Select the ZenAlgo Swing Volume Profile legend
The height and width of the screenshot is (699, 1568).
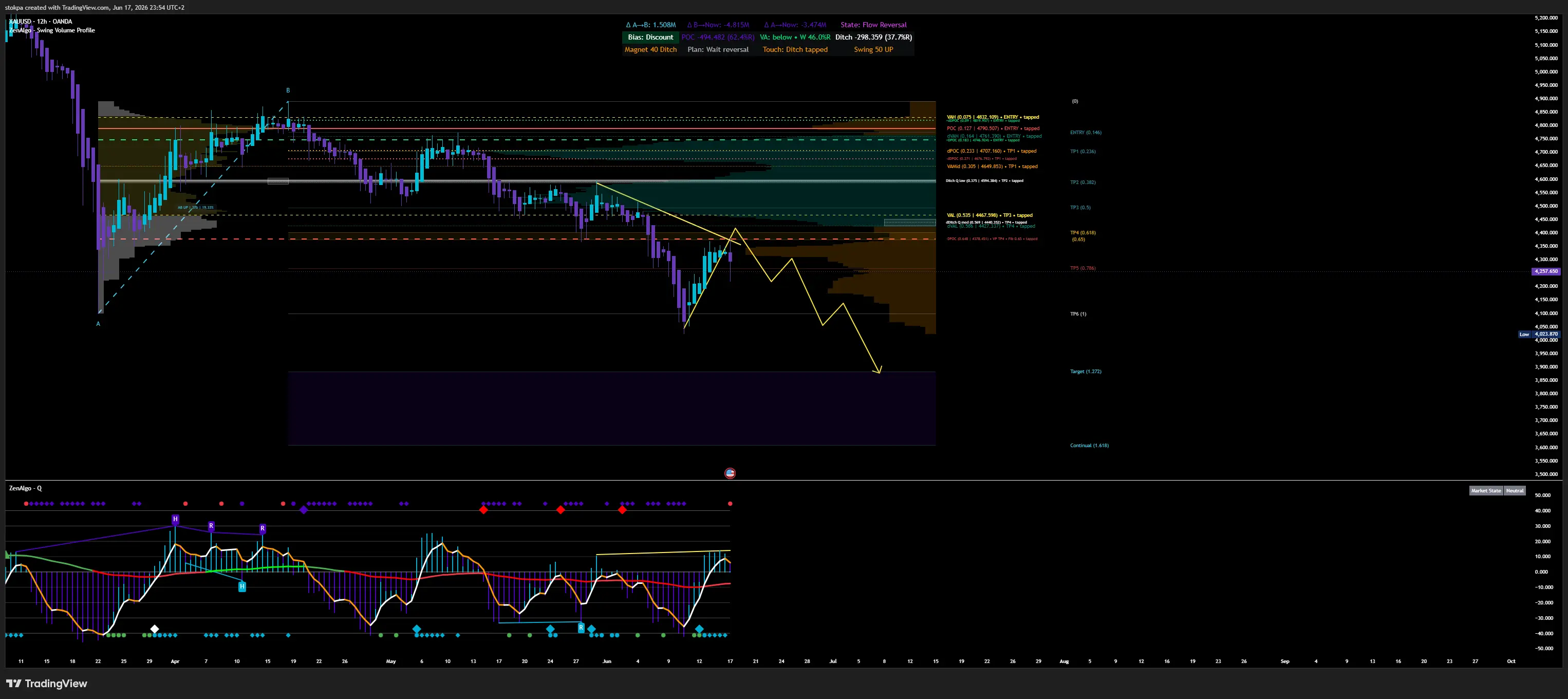(52, 30)
